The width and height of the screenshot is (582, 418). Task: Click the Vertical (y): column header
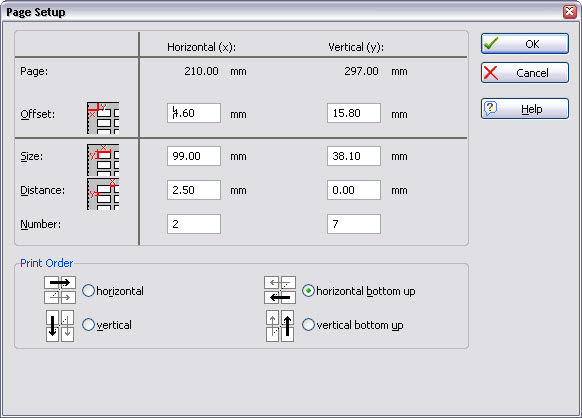[x=356, y=47]
